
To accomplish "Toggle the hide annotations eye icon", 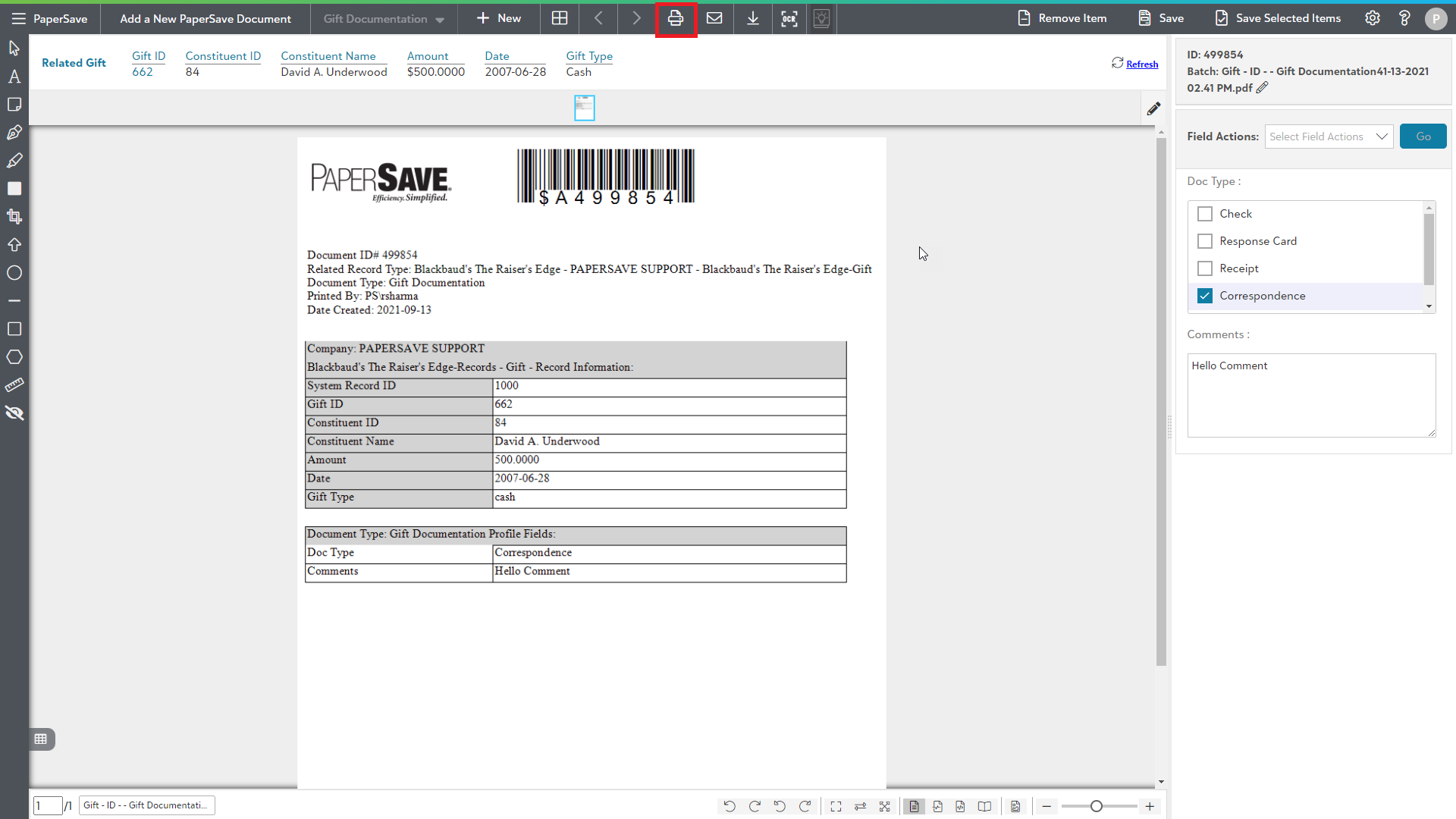I will tap(14, 413).
